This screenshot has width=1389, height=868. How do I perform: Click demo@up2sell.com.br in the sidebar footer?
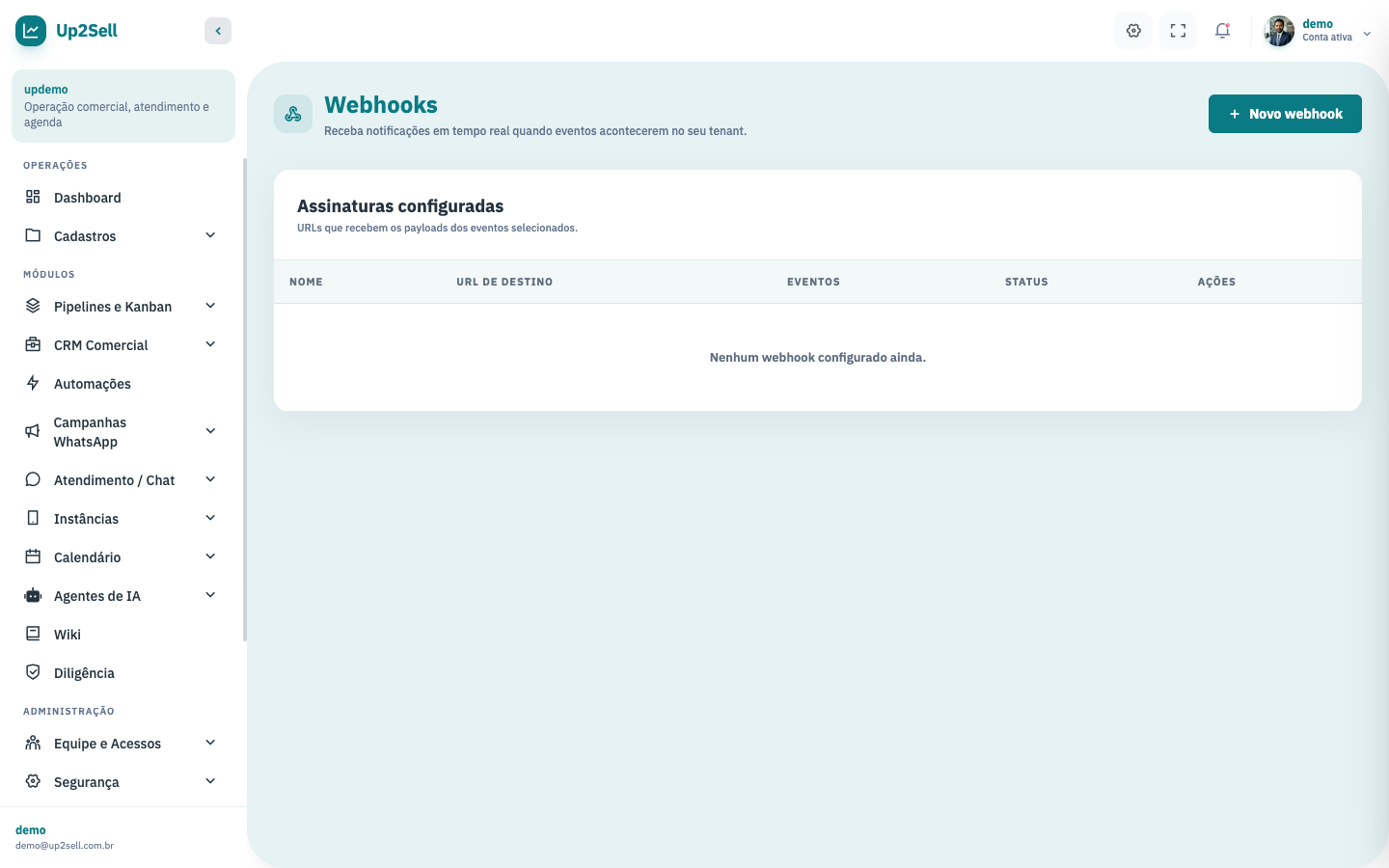65,846
